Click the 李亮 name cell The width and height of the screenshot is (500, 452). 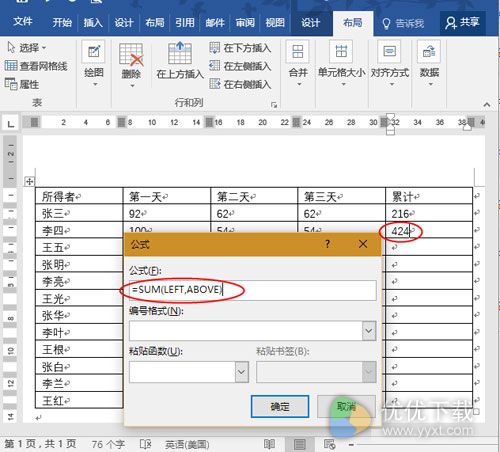[x=79, y=281]
